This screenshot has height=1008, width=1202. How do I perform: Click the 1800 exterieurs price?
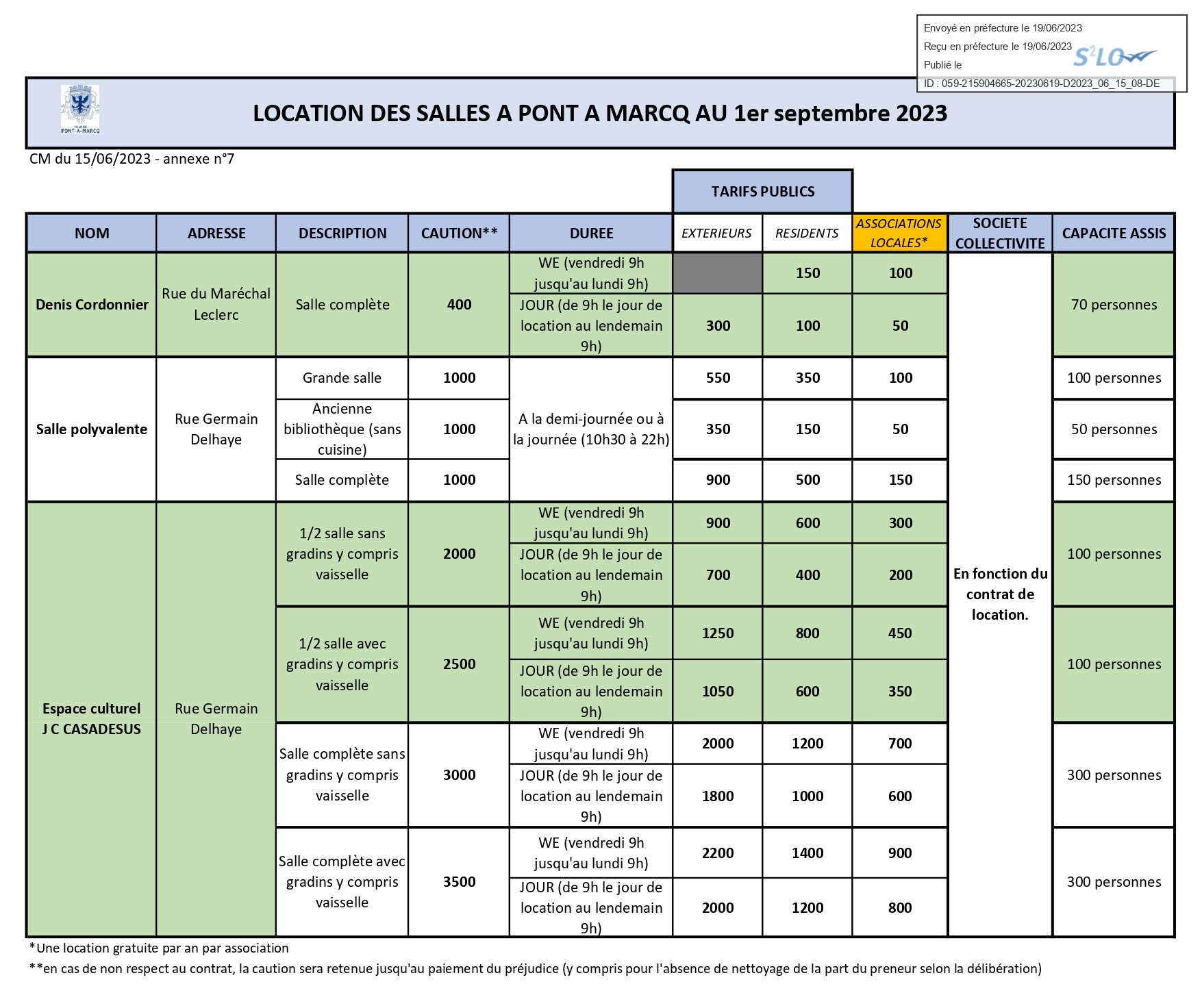718,796
